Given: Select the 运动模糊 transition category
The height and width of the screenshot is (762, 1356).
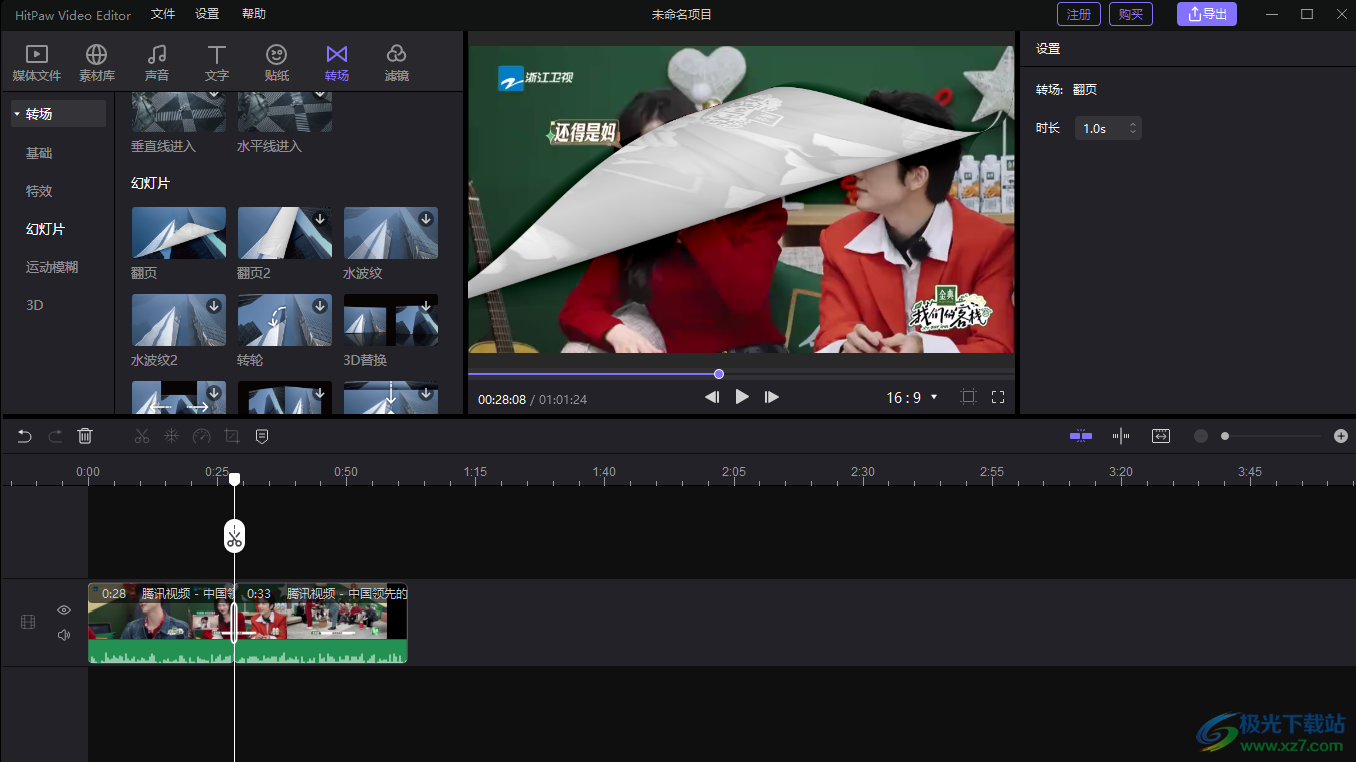Looking at the screenshot, I should click(x=52, y=267).
